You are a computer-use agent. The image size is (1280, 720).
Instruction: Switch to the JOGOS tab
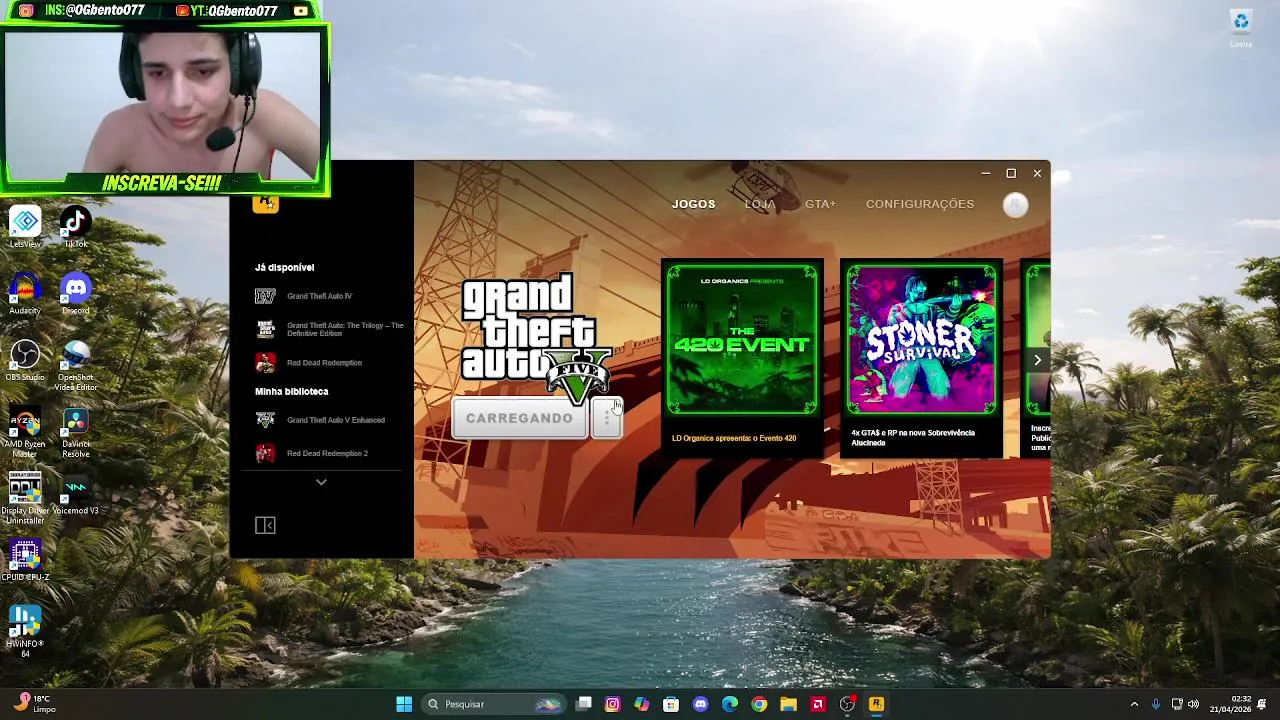pyautogui.click(x=693, y=204)
